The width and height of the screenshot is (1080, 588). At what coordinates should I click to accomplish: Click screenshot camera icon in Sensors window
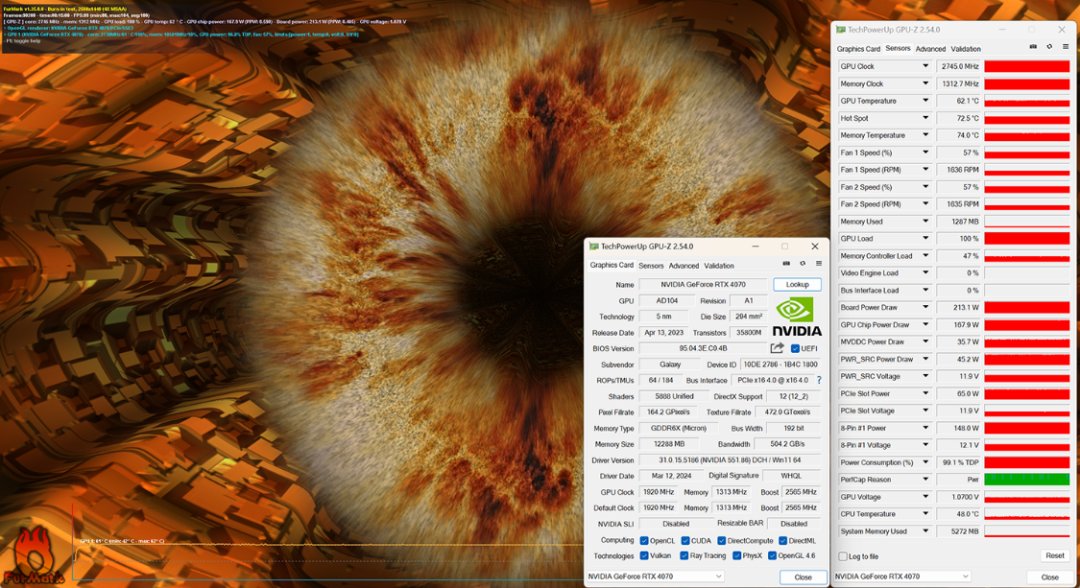(x=1033, y=47)
